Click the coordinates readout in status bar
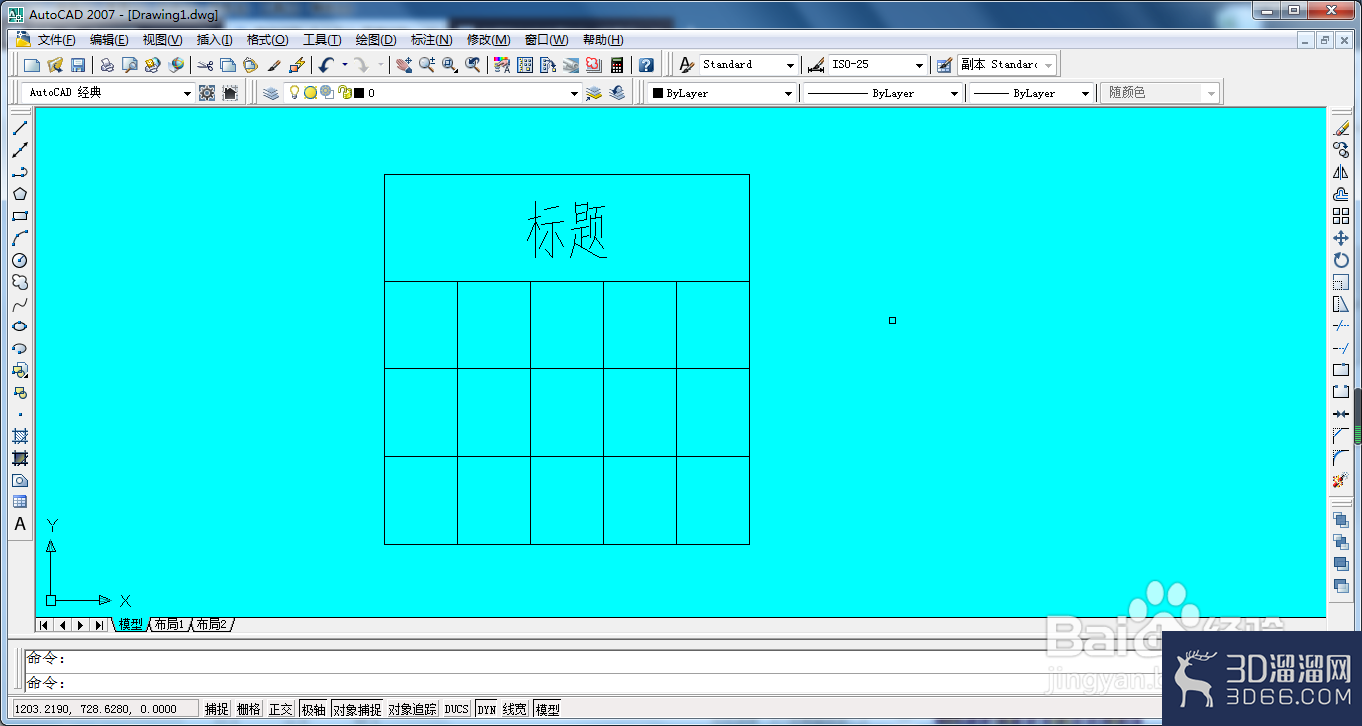 point(104,709)
